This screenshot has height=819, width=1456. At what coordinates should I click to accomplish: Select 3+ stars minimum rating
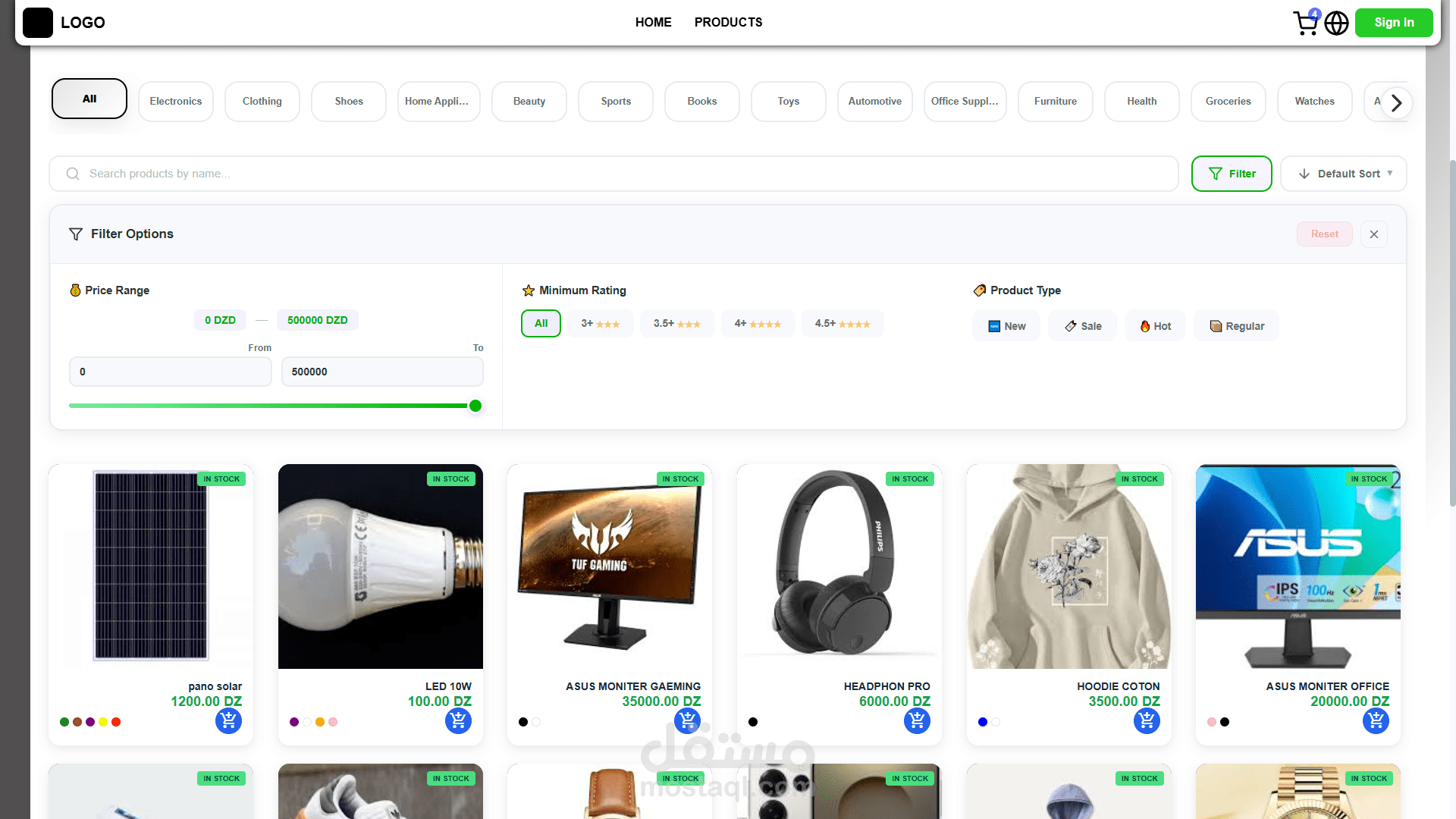(x=601, y=323)
